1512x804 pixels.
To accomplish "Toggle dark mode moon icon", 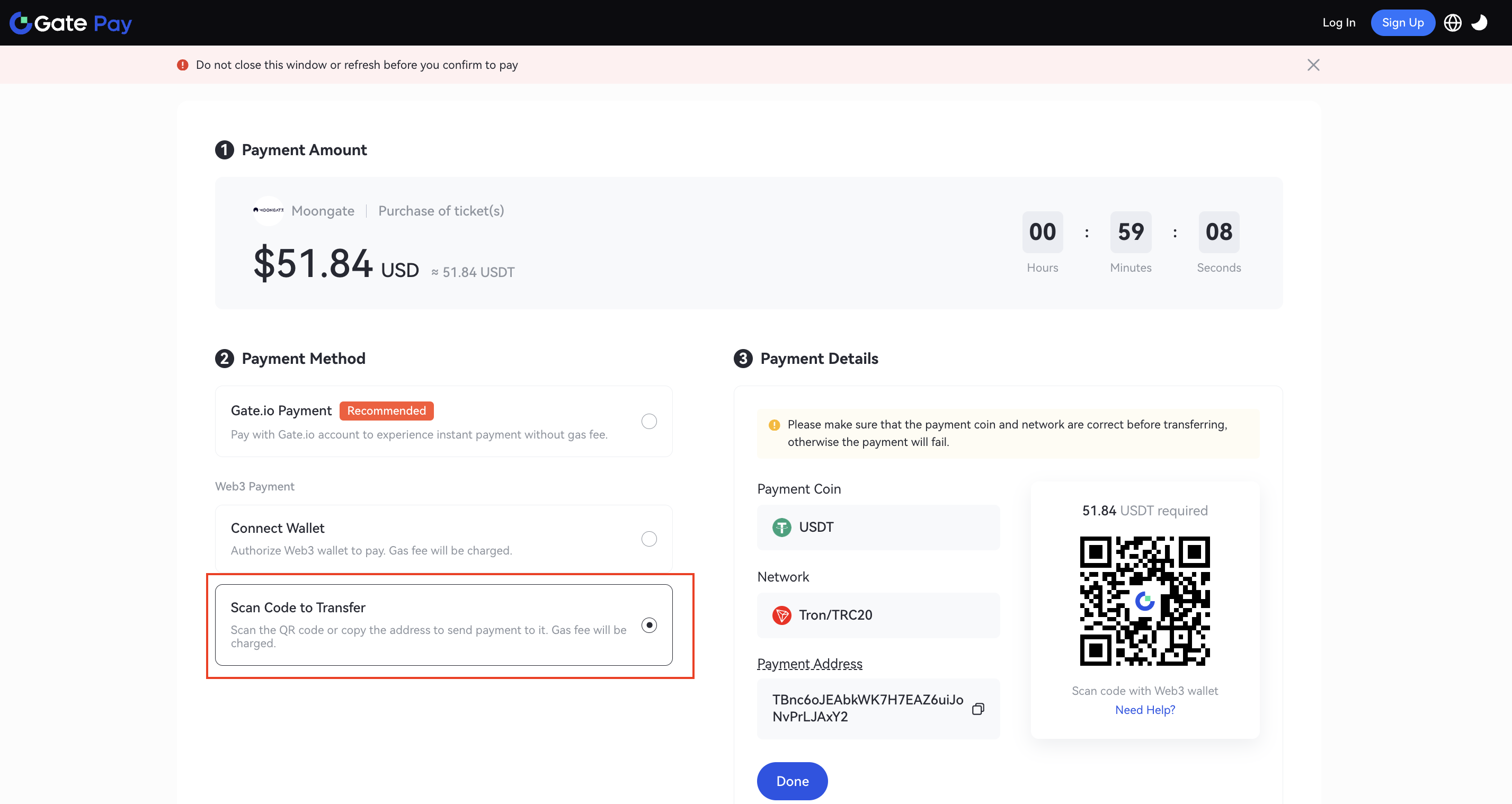I will [x=1479, y=23].
